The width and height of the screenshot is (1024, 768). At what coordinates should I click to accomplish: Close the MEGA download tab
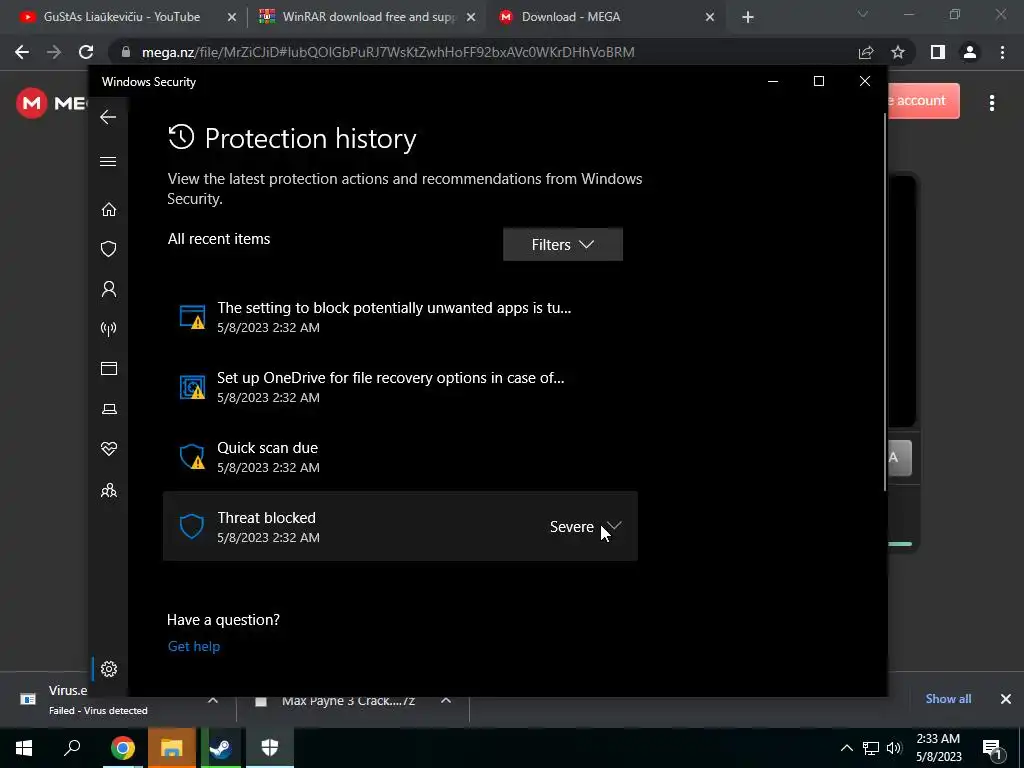click(x=710, y=18)
